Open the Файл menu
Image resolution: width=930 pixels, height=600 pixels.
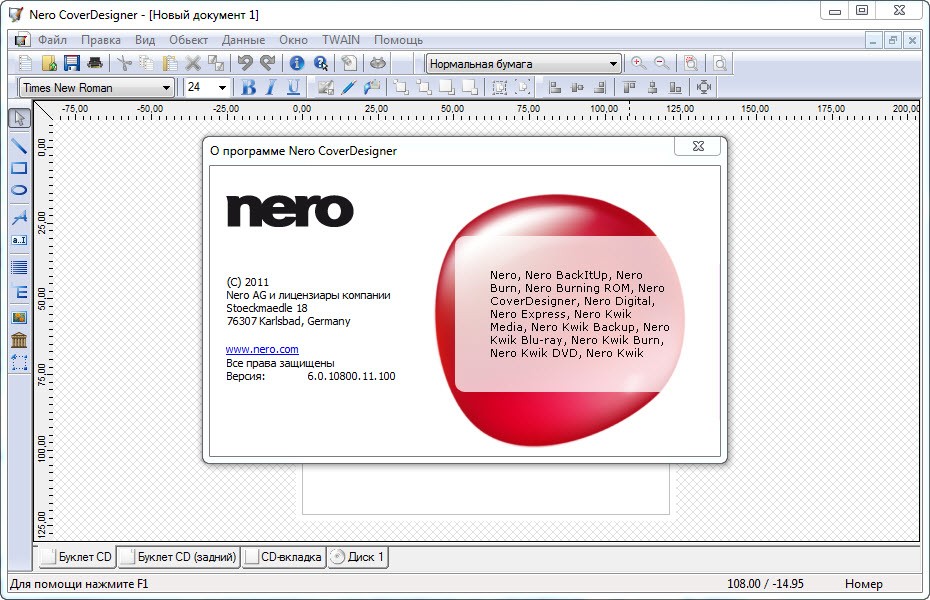[x=52, y=40]
